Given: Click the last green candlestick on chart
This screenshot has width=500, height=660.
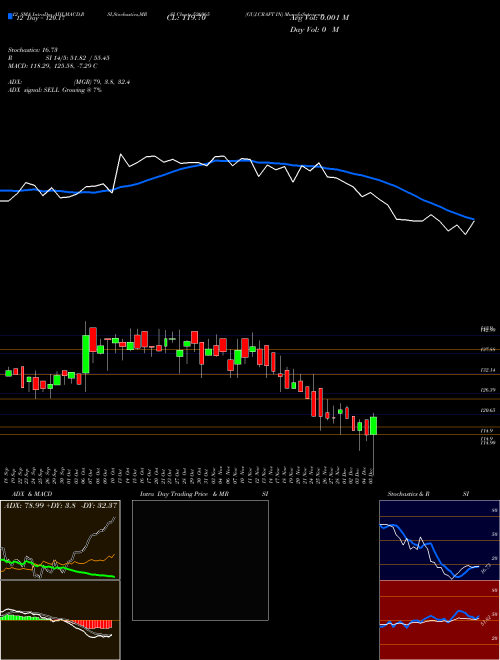Looking at the screenshot, I should point(373,426).
